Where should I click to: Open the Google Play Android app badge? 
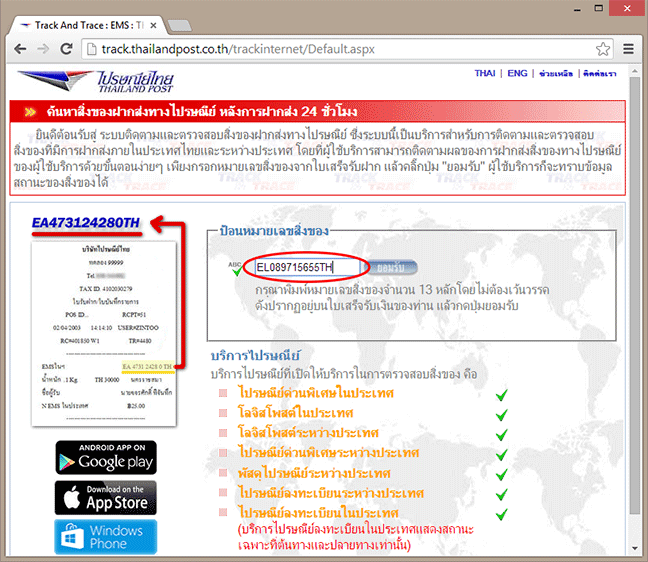click(x=106, y=458)
